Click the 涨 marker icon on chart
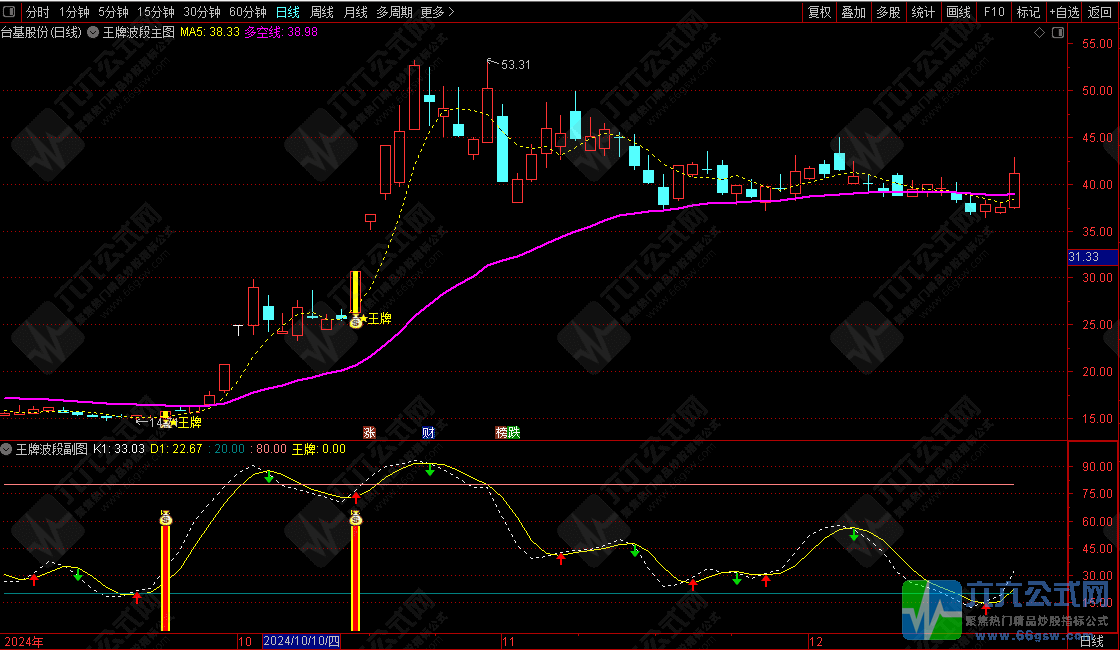Screen dimensions: 1120x650 [x=369, y=432]
